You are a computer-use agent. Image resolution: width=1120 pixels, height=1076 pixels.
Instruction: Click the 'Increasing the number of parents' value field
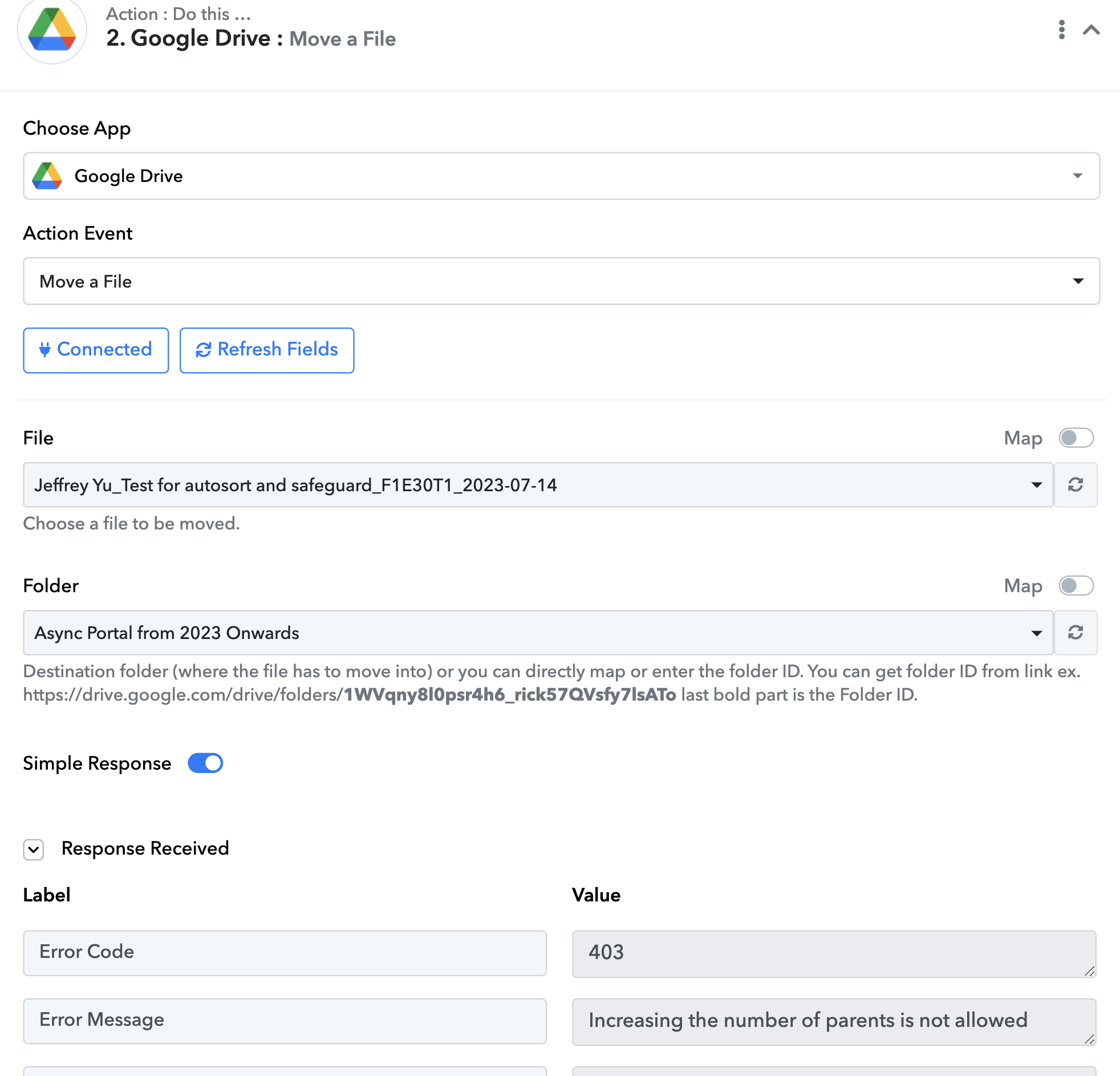pos(834,1022)
